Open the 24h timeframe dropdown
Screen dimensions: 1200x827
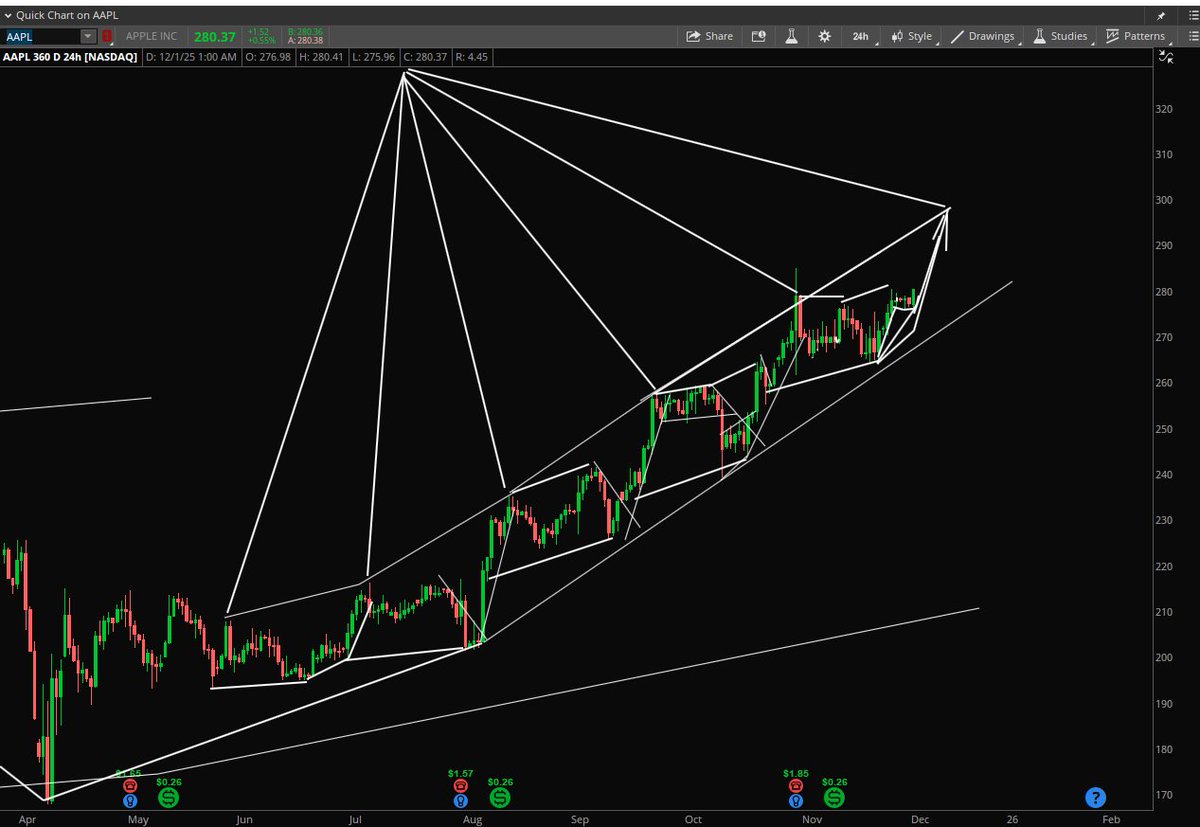coord(860,36)
